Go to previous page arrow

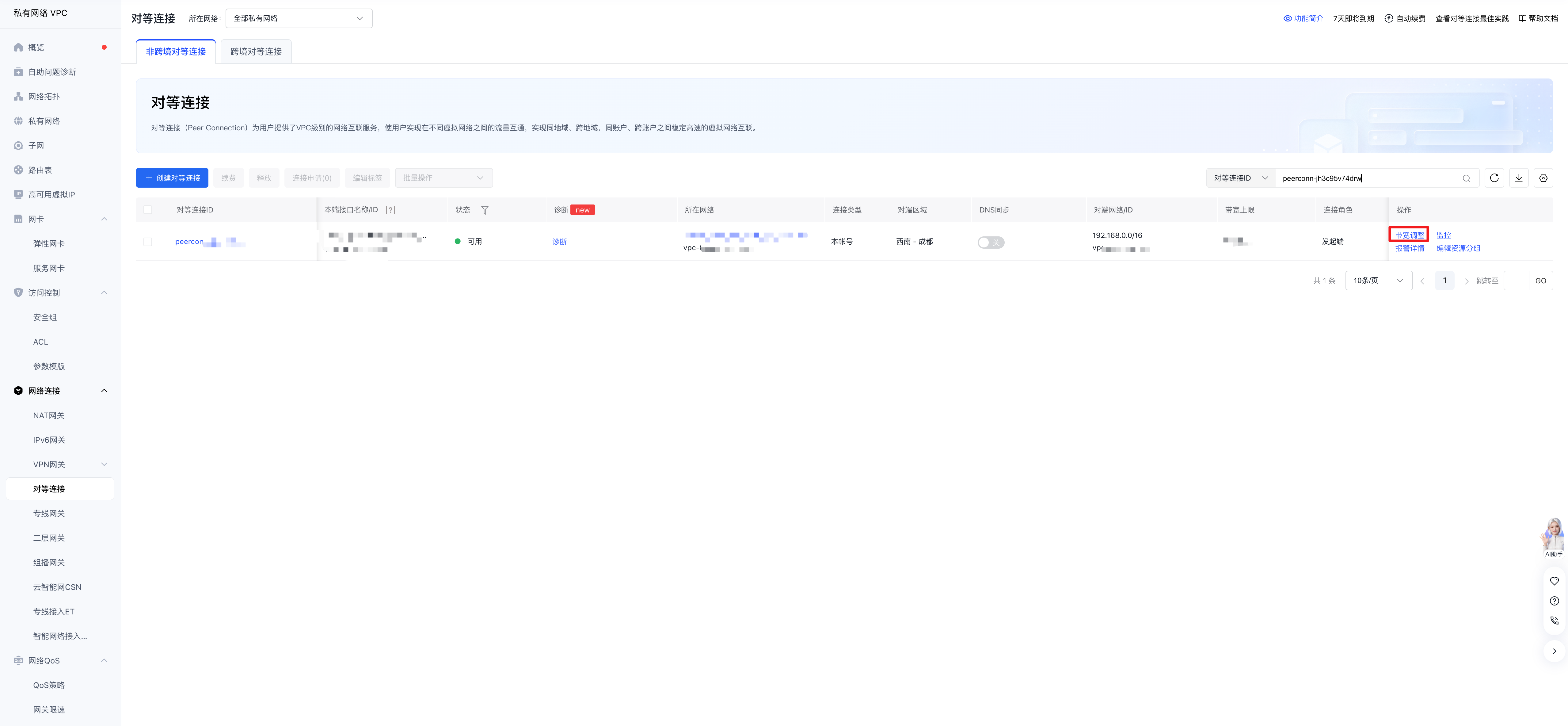1422,281
